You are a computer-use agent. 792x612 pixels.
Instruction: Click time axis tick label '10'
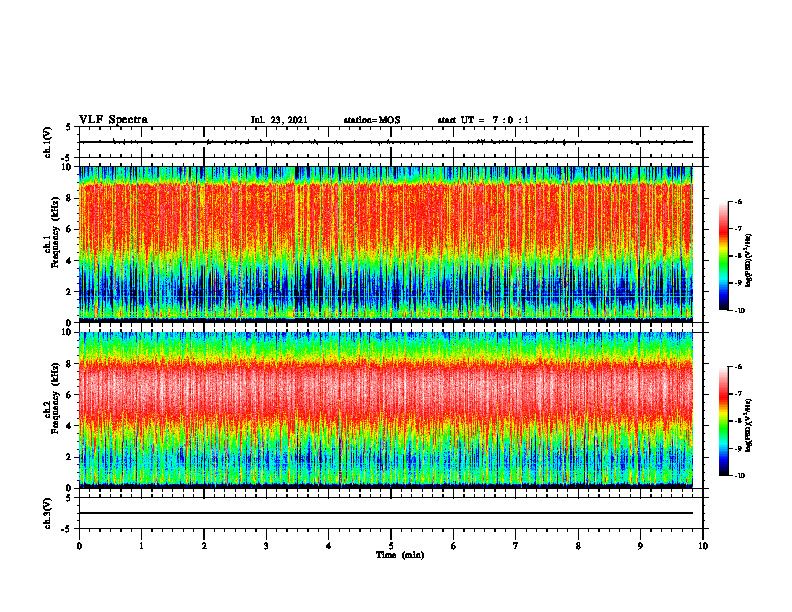tap(703, 546)
